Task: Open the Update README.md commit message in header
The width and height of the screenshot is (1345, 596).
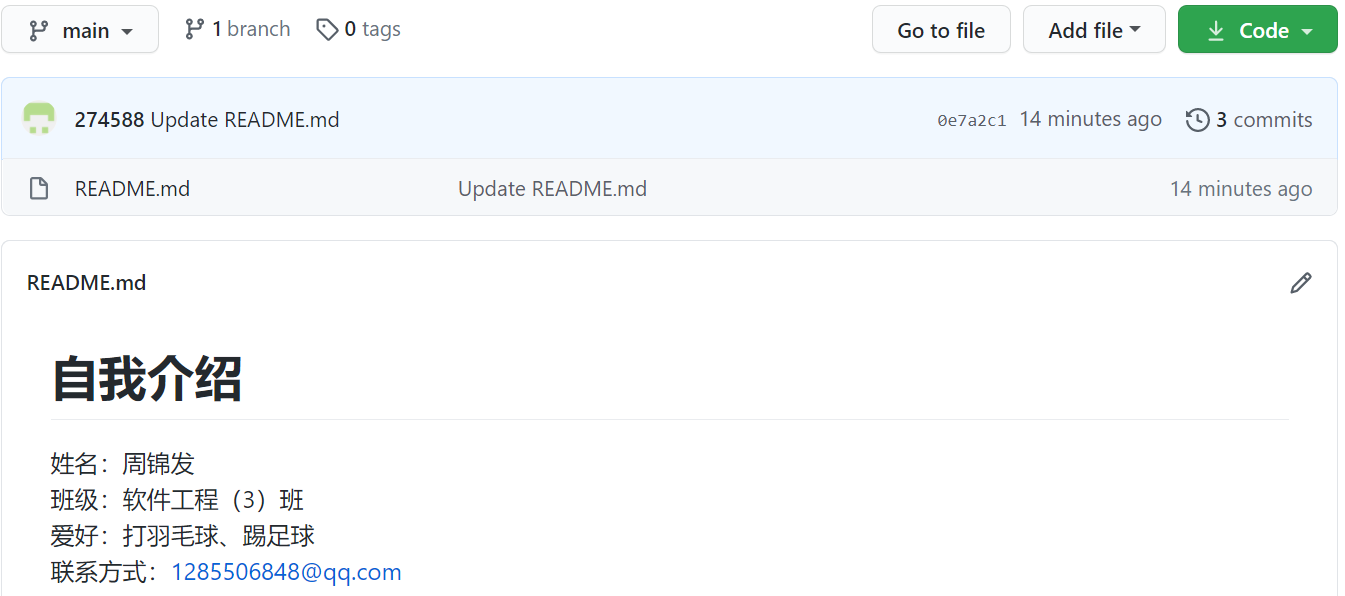Action: (x=245, y=120)
